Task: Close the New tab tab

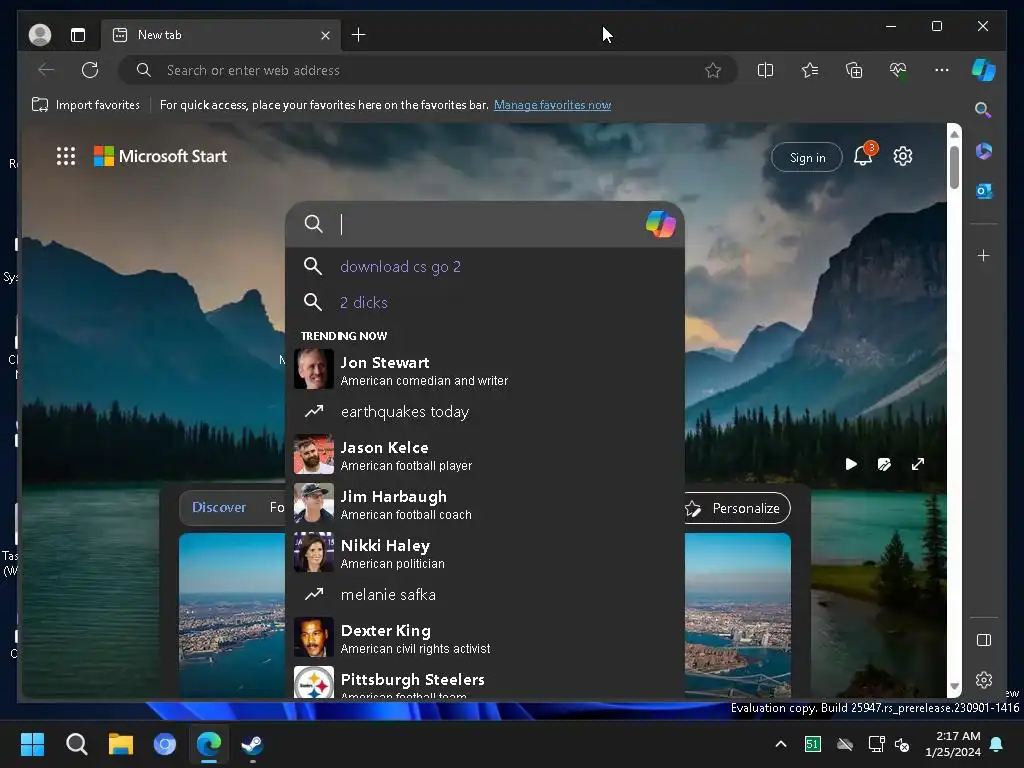Action: pos(325,35)
